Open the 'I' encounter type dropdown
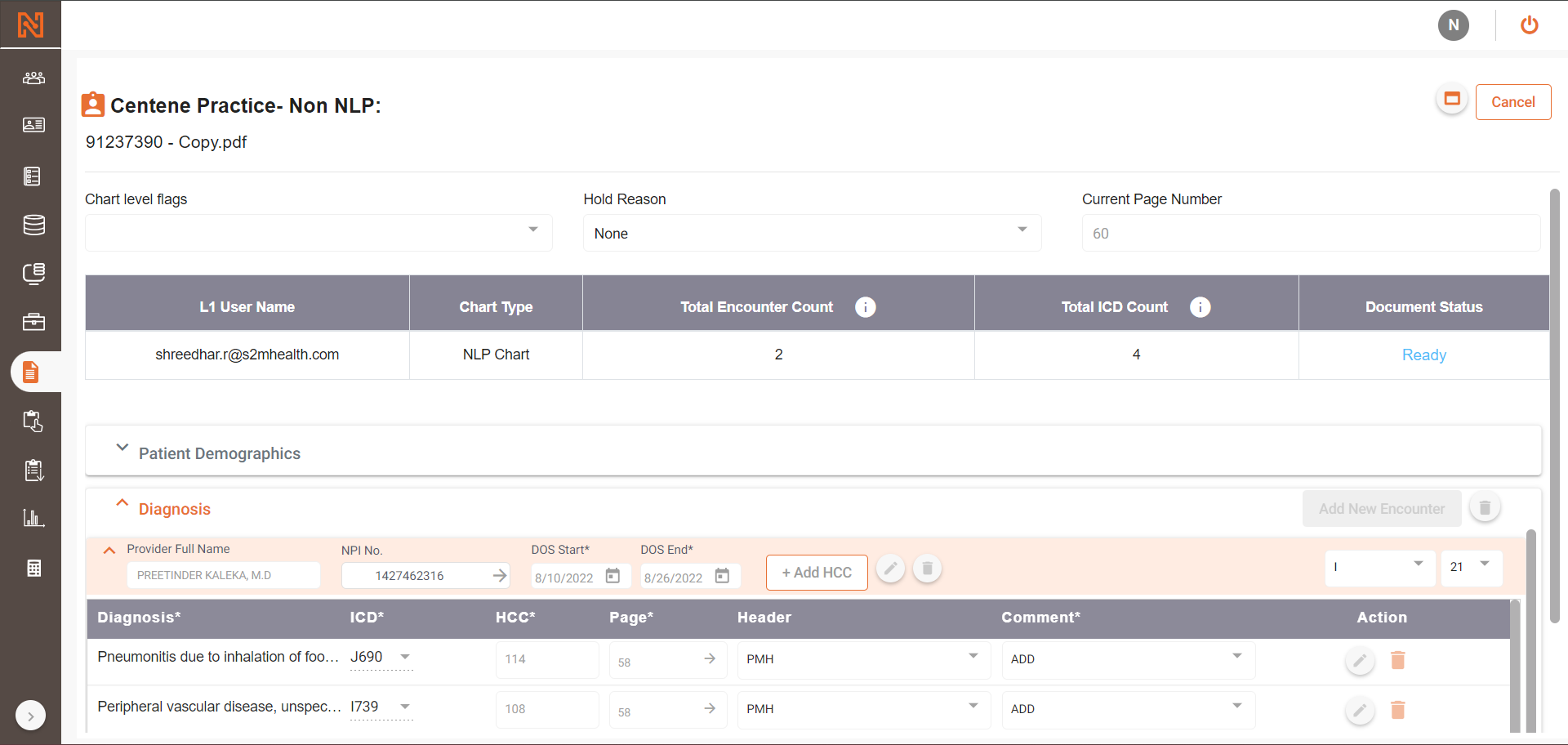 tap(1380, 567)
